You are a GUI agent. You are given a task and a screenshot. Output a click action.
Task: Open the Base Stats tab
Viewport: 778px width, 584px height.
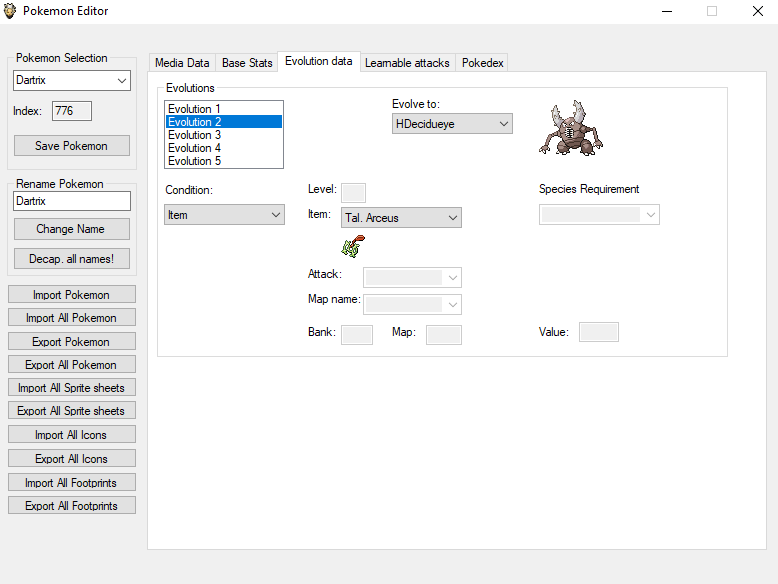[247, 63]
